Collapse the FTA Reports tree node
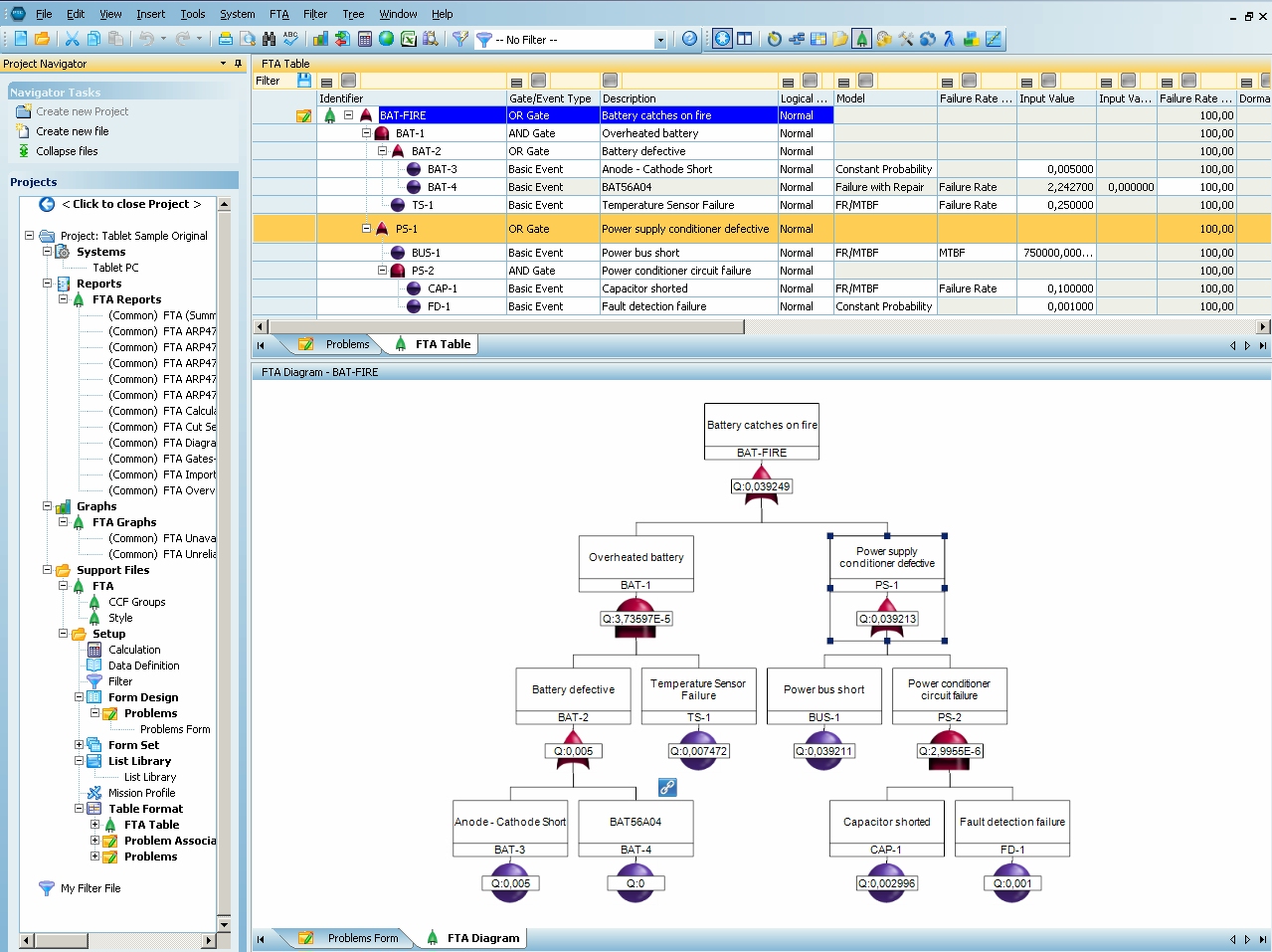1272x952 pixels. [x=64, y=299]
